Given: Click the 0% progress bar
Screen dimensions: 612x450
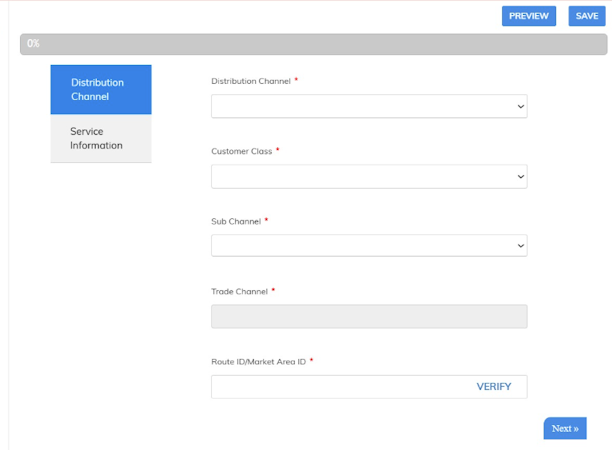Looking at the screenshot, I should (x=313, y=44).
